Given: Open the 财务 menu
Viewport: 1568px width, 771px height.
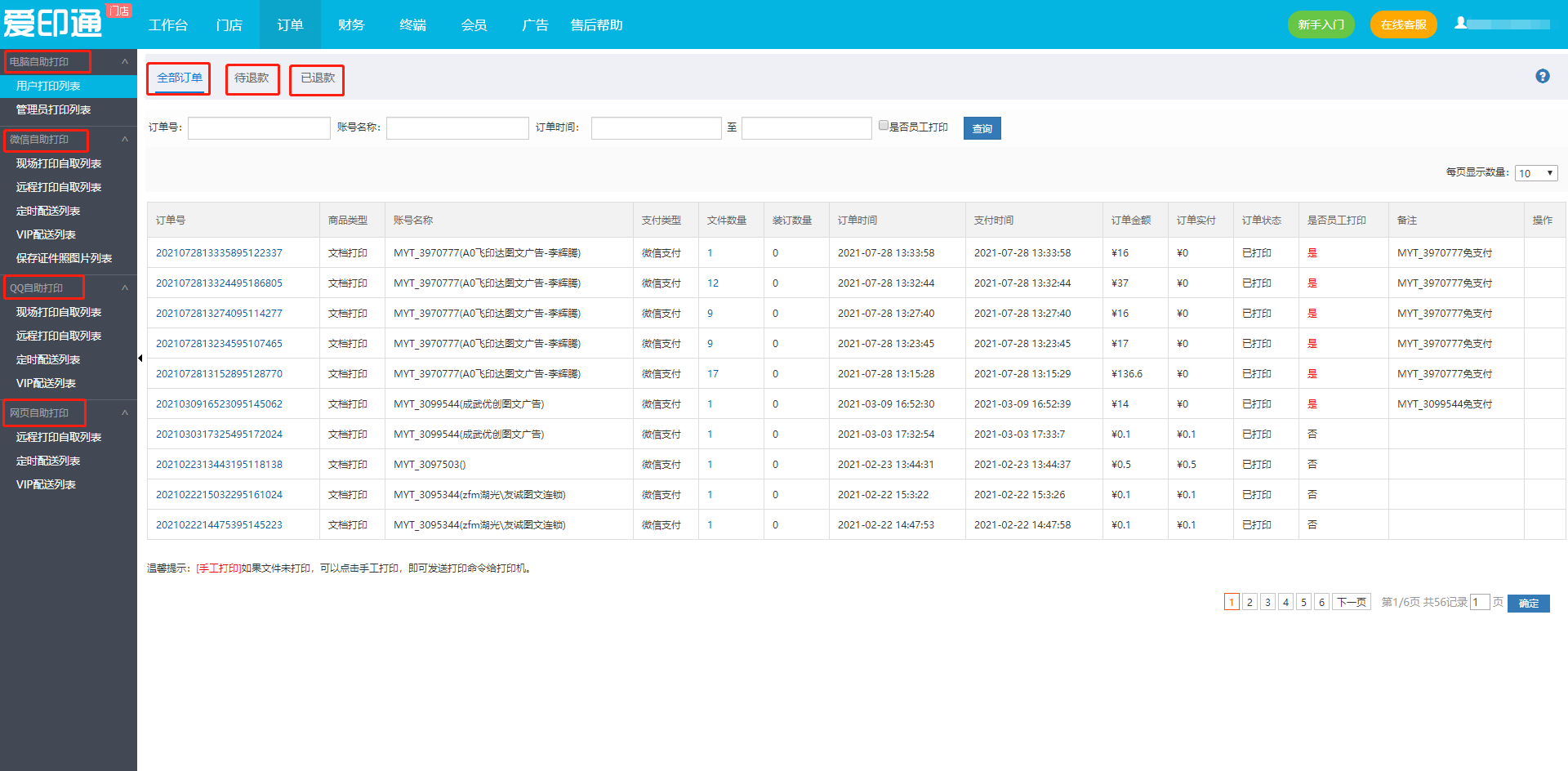Looking at the screenshot, I should pos(351,25).
